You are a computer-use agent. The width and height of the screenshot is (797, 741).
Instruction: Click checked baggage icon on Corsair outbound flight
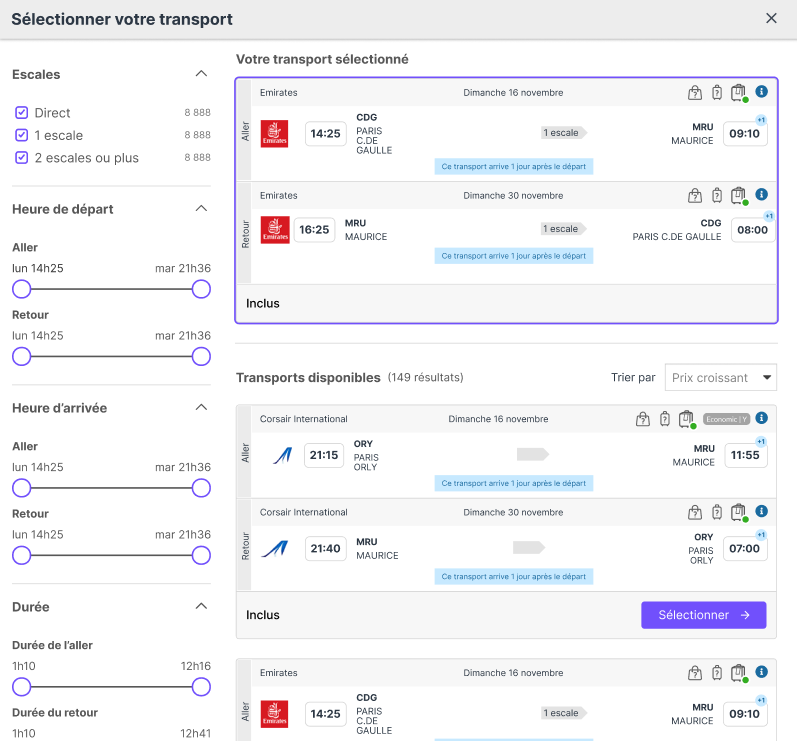[686, 418]
